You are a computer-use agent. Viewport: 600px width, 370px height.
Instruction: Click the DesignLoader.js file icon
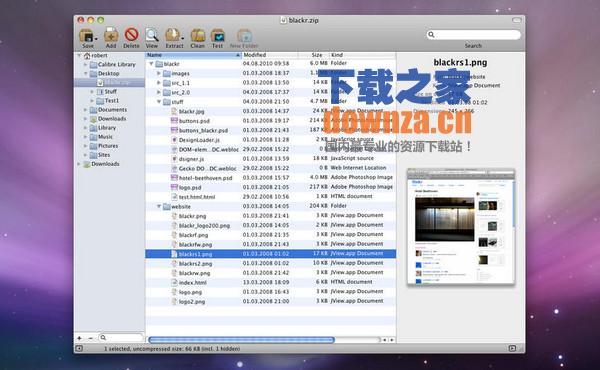tap(174, 140)
